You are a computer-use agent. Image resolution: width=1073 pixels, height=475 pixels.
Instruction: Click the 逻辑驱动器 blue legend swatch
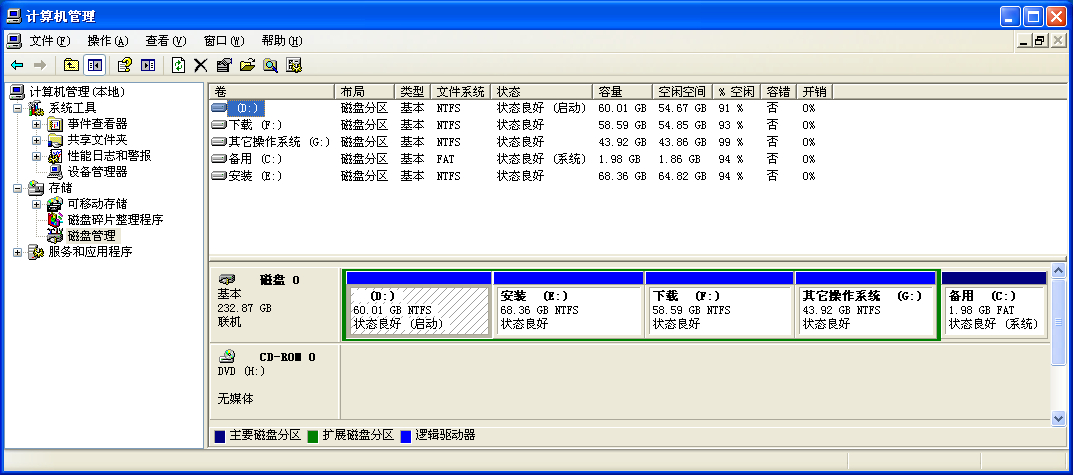click(x=406, y=436)
